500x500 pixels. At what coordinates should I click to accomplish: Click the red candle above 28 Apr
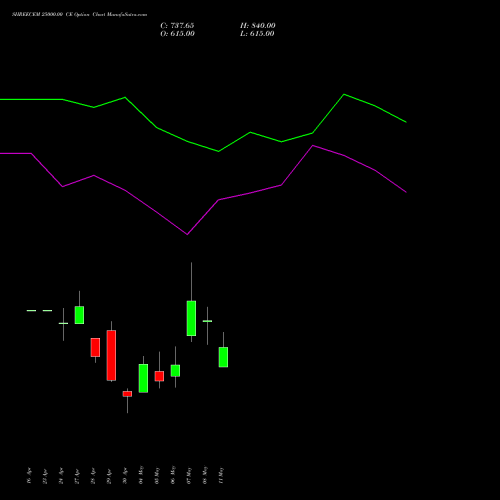pyautogui.click(x=95, y=347)
